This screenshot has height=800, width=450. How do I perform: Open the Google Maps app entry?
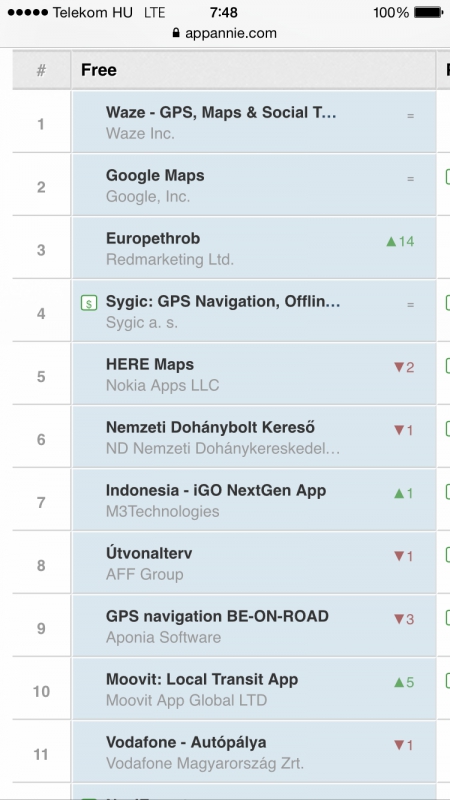tap(155, 176)
